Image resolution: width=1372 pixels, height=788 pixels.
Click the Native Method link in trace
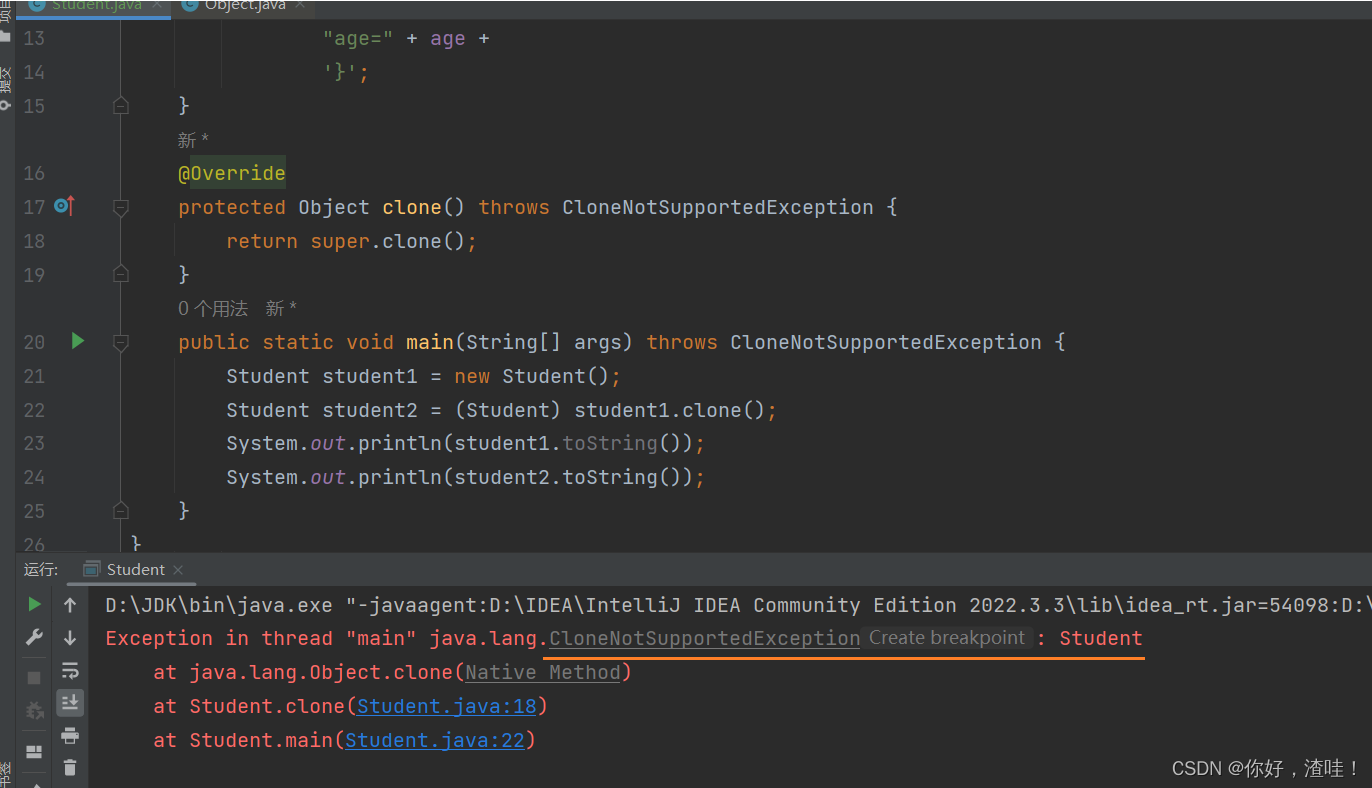tap(543, 672)
